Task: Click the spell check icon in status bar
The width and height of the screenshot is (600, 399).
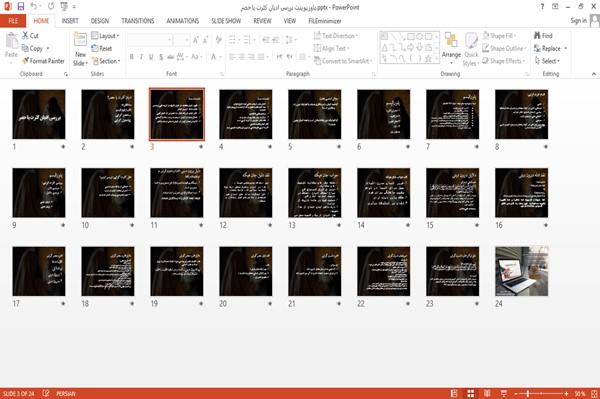Action: (46, 393)
